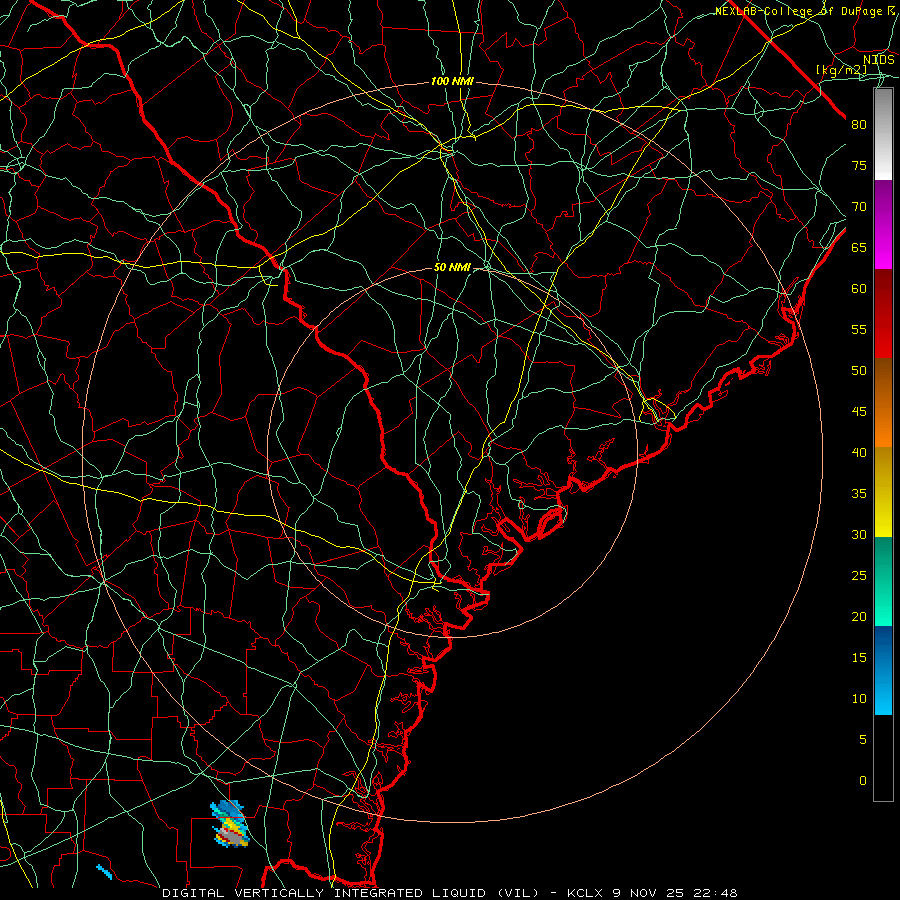Click the NEXLAB-College of DuPage credit text

[x=805, y=11]
